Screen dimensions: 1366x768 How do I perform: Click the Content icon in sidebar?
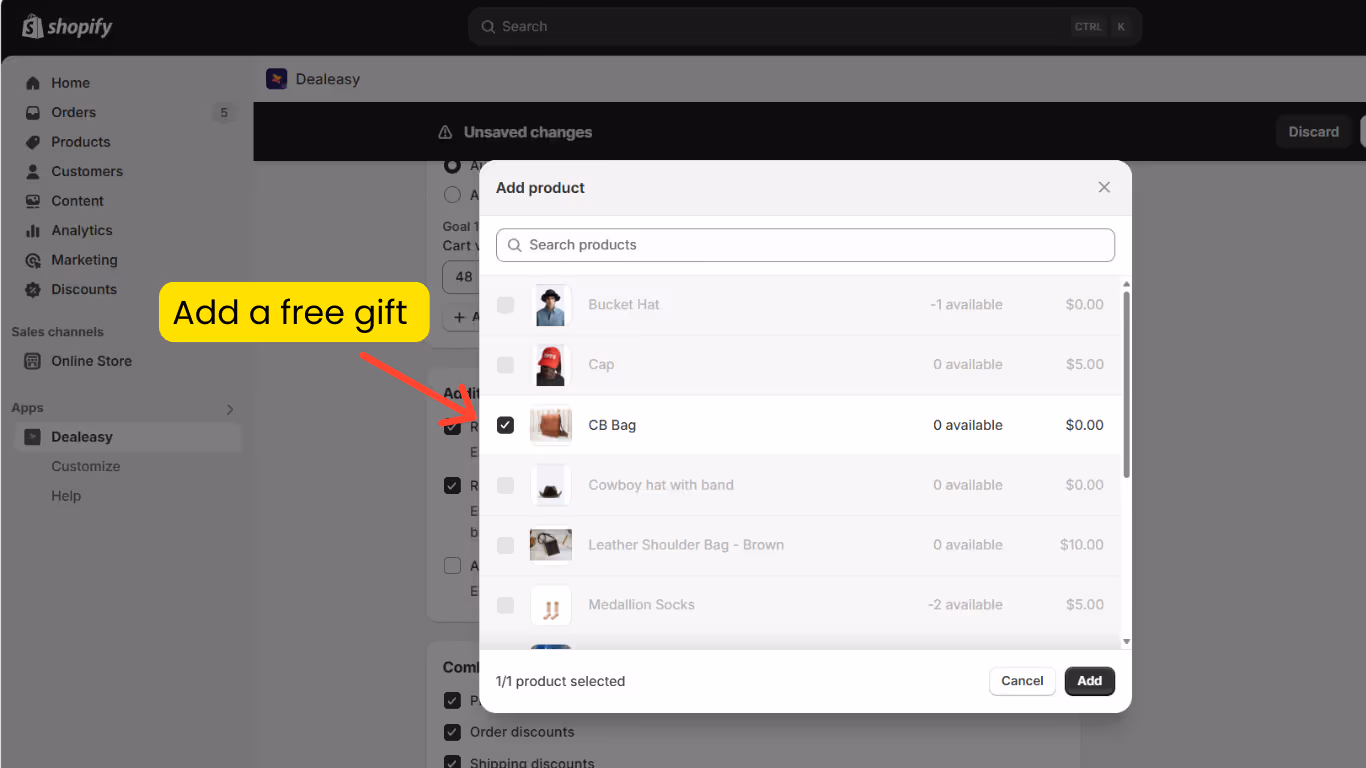click(x=33, y=201)
